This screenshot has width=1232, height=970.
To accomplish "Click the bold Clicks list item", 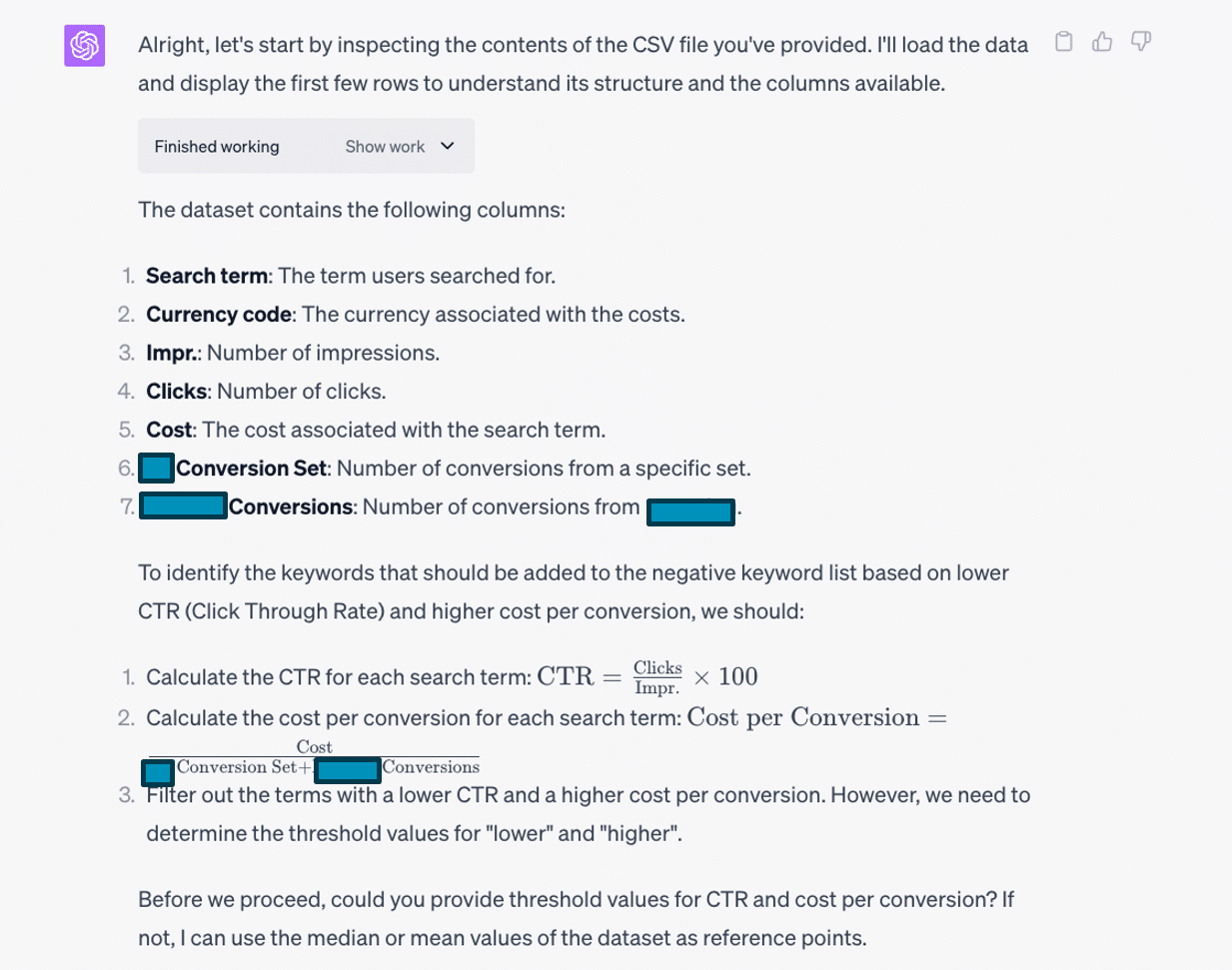I will 177,392.
